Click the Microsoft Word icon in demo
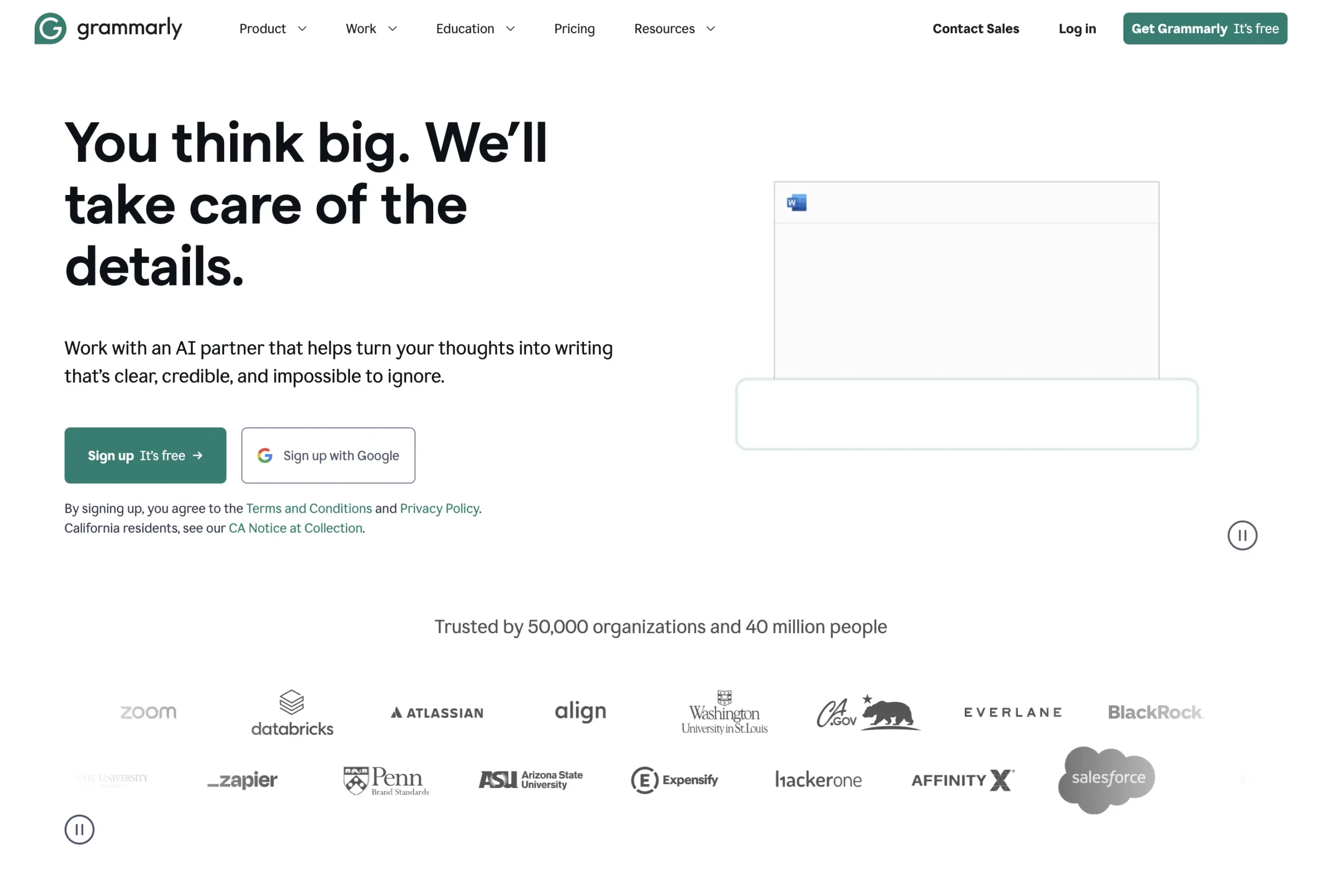Screen dimensions: 1325x896 [797, 203]
